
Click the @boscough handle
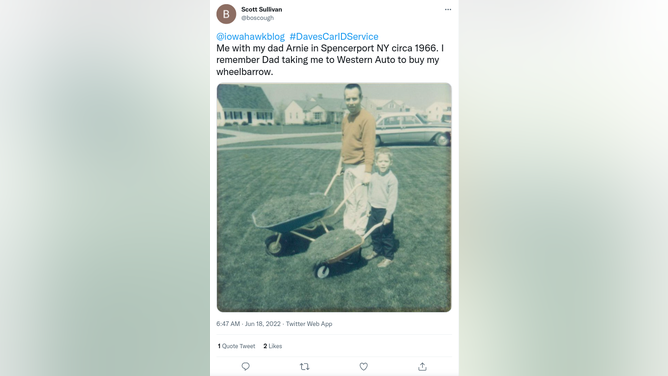pos(258,18)
